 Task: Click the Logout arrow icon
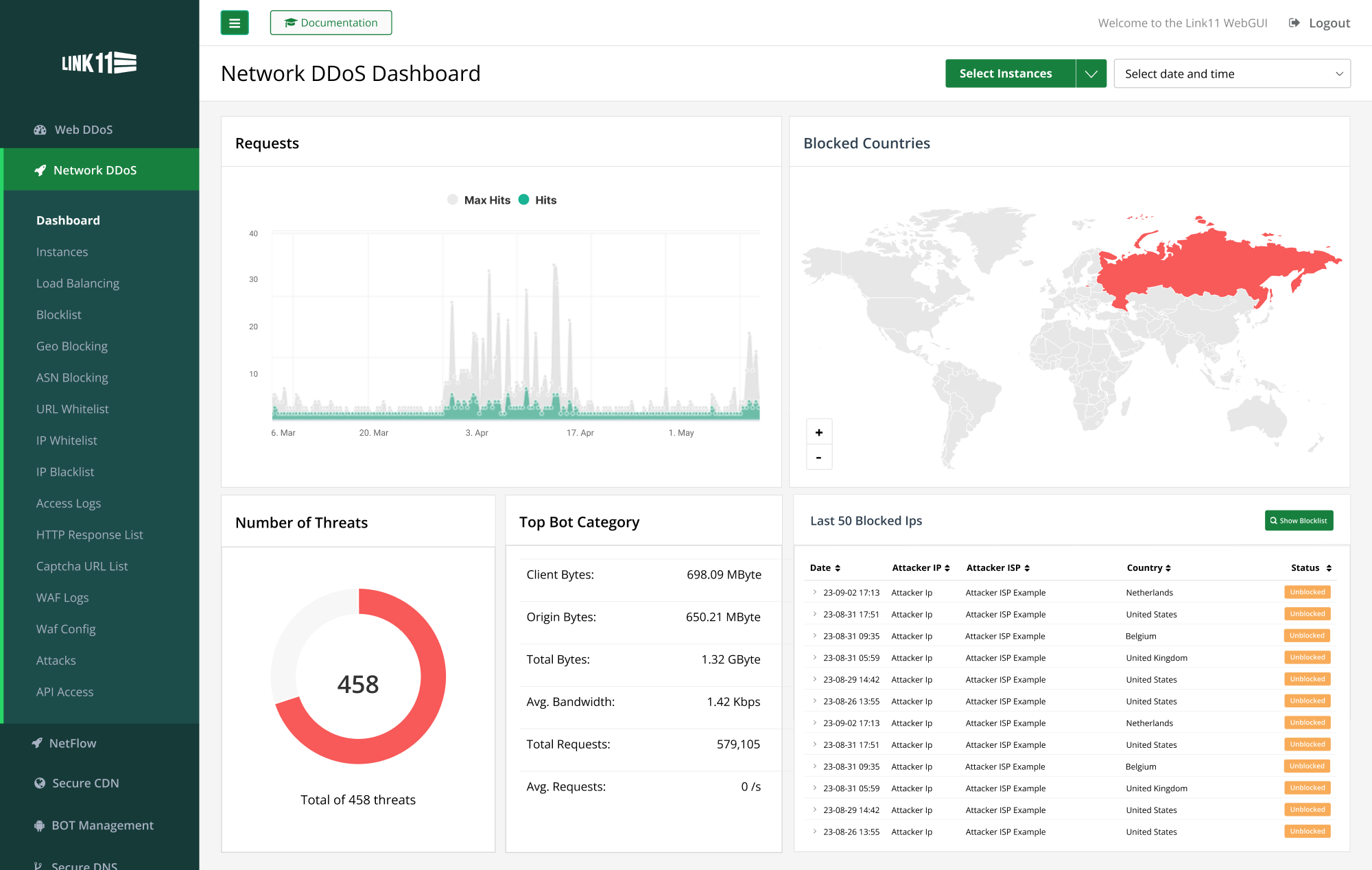coord(1294,23)
